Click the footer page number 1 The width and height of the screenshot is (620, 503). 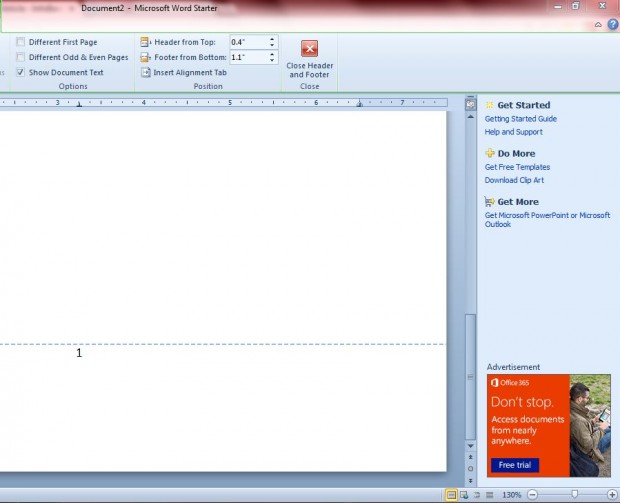click(79, 353)
